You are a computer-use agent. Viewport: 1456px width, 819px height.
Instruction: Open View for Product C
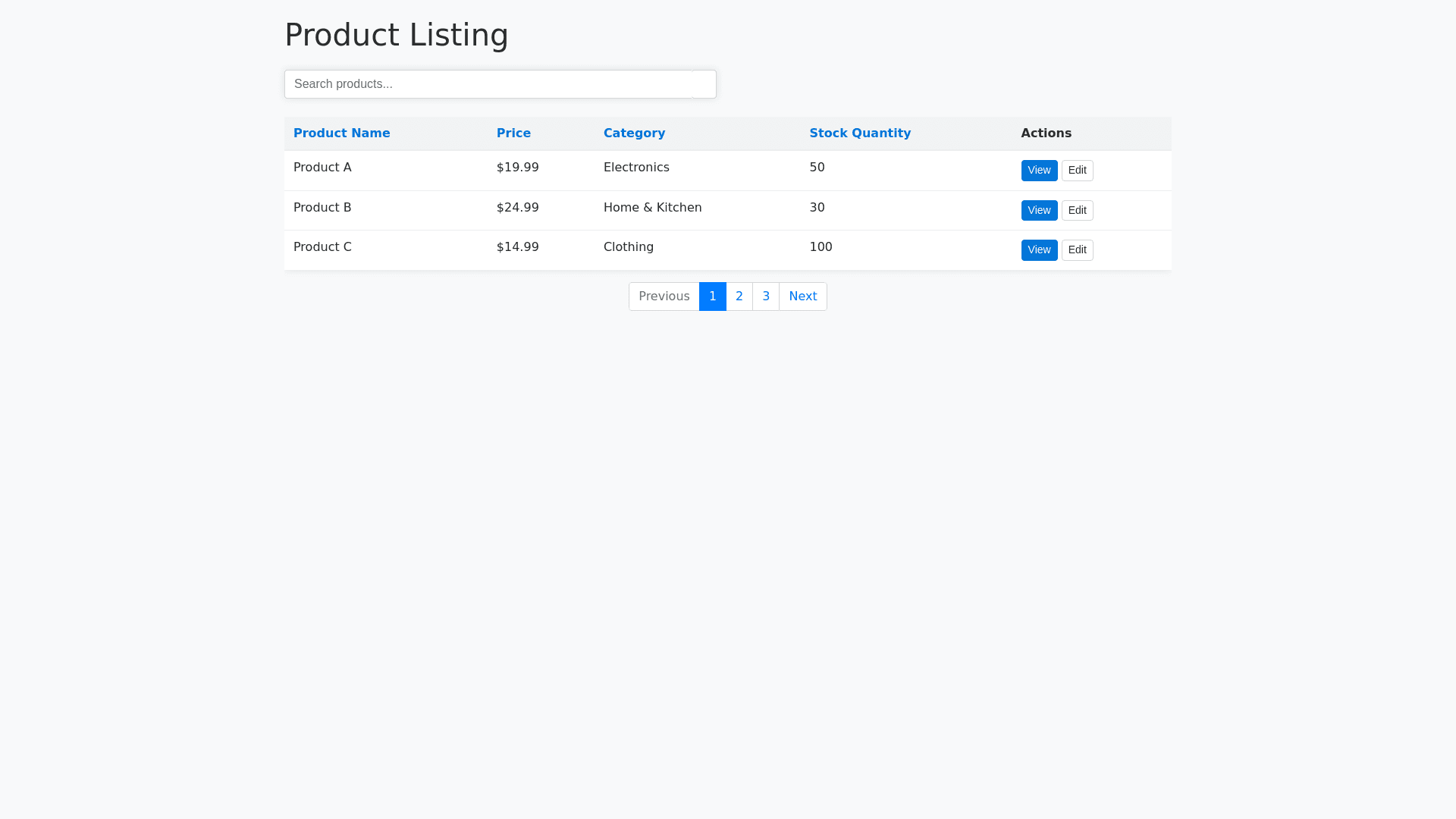(x=1038, y=250)
